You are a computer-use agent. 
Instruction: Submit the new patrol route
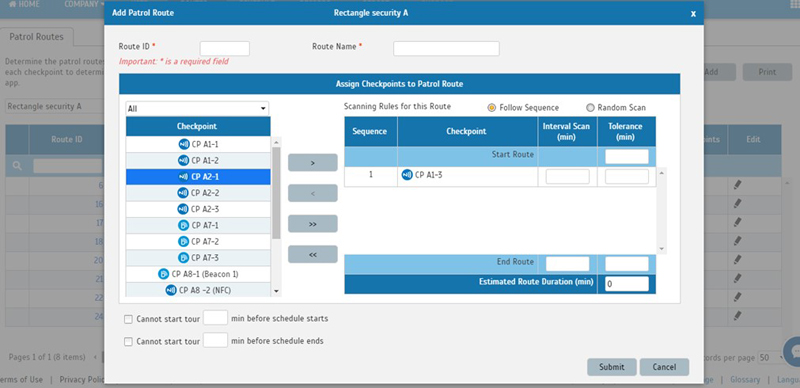(612, 367)
